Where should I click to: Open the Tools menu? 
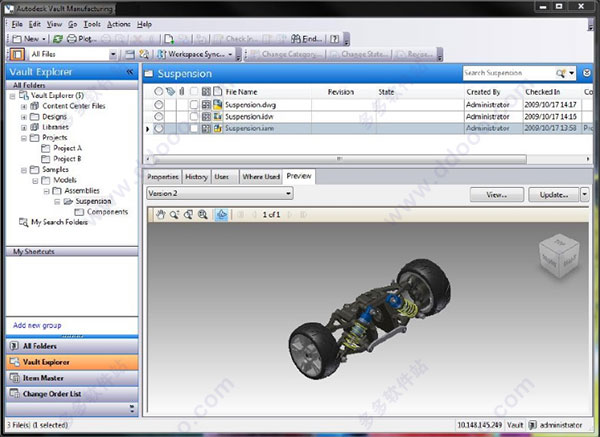pos(92,24)
